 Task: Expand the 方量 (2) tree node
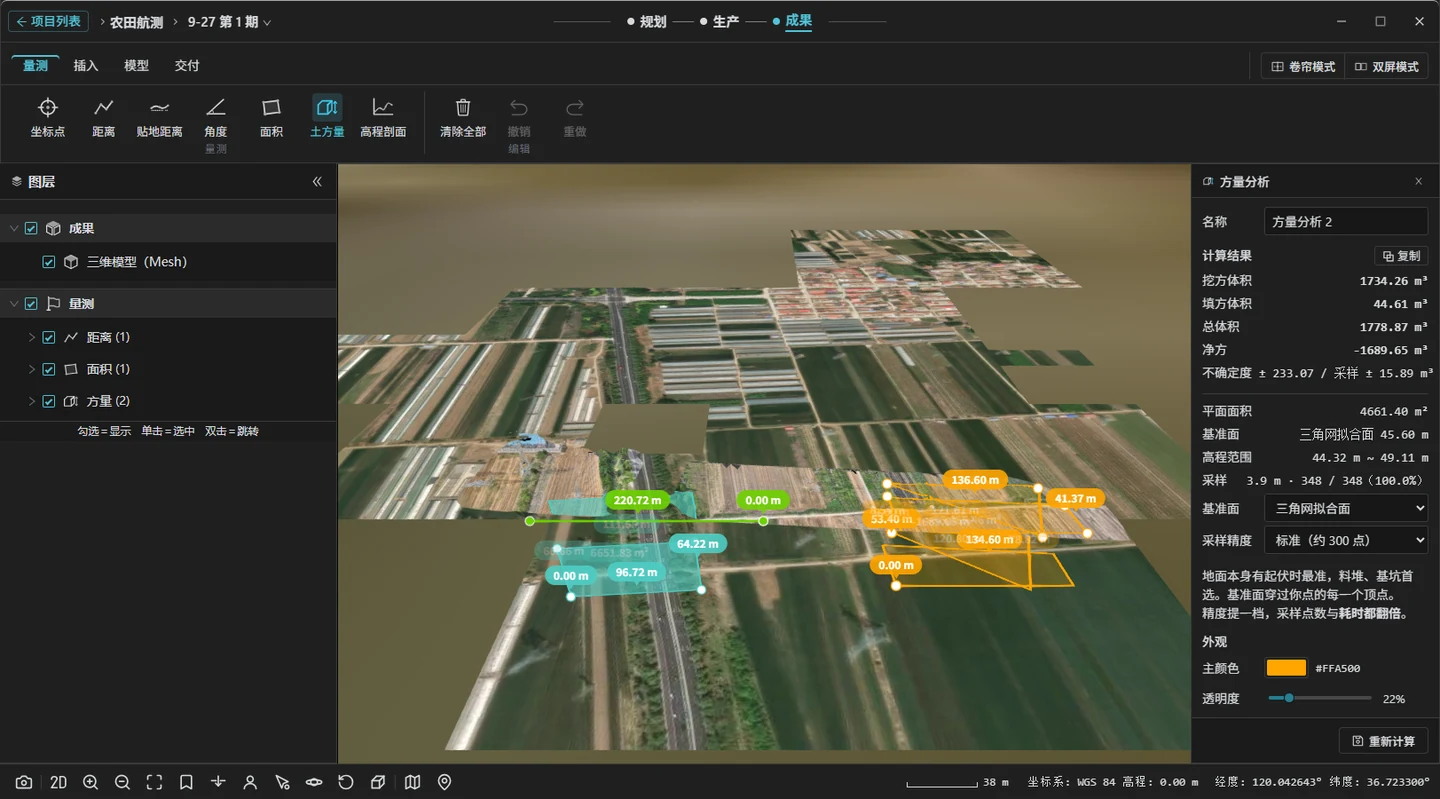(31, 402)
